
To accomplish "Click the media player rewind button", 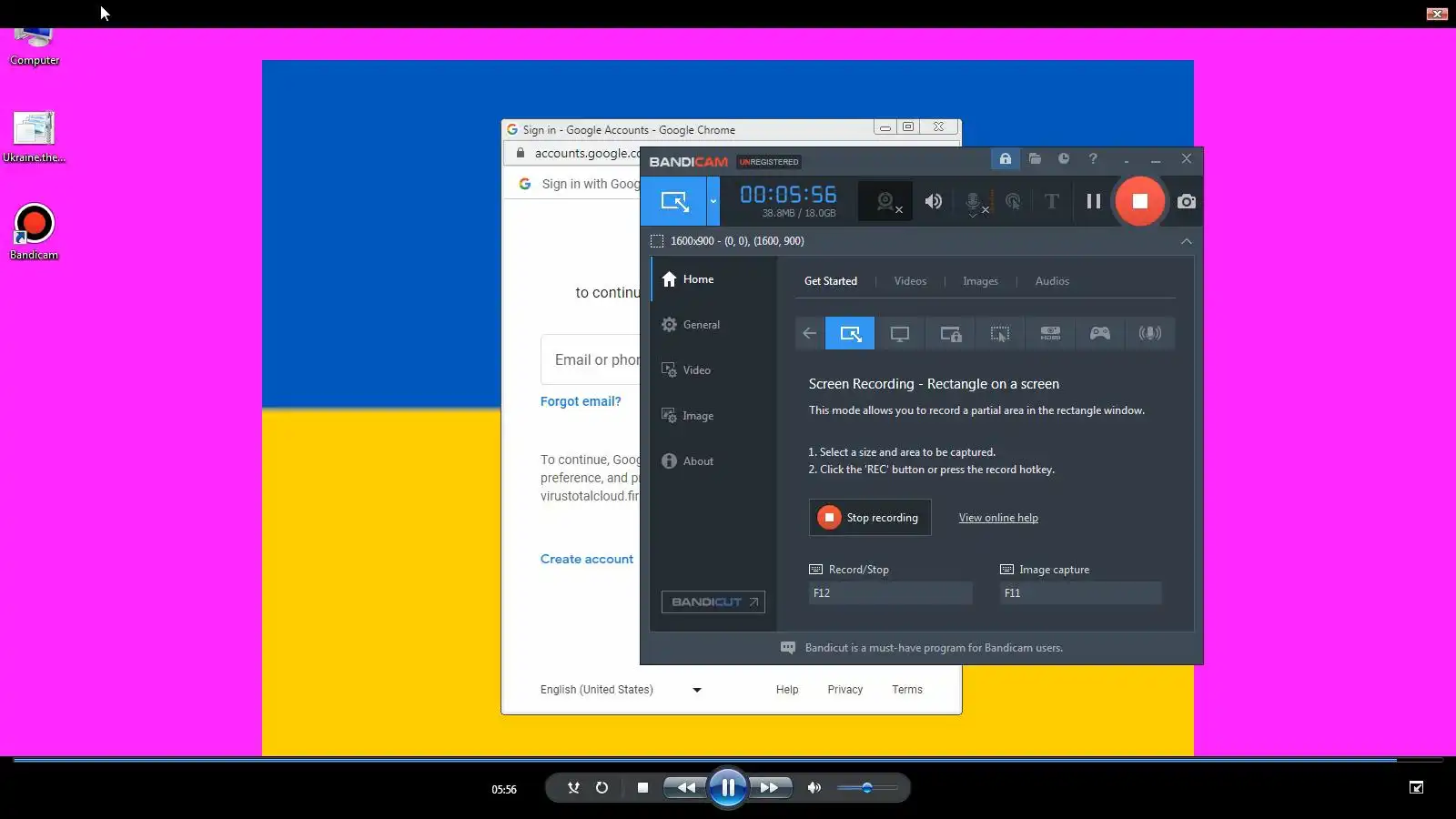I will point(685,788).
